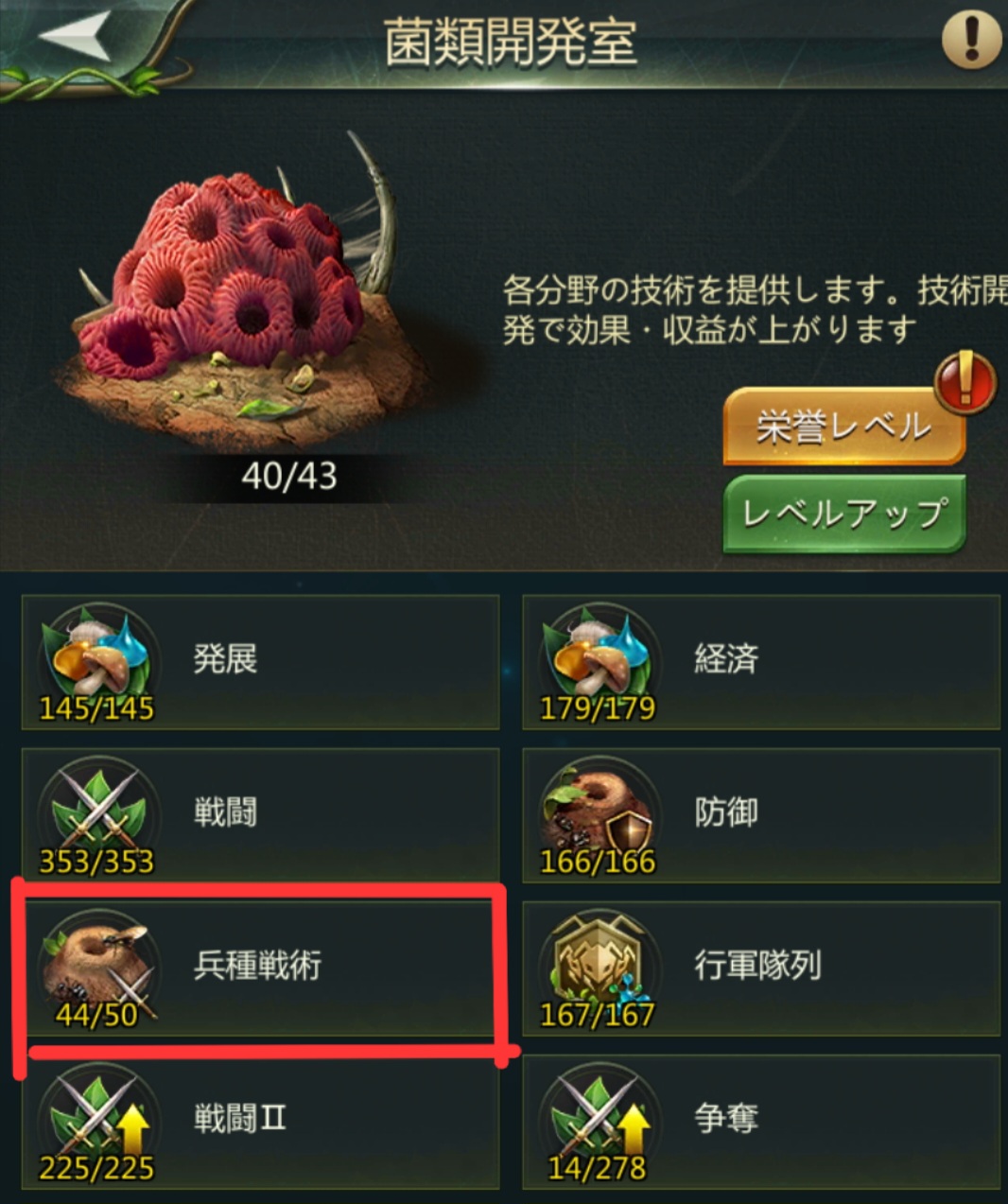This screenshot has height=1204, width=1008.
Task: Select the 争奪 swords arrow icon
Action: pyautogui.click(x=600, y=1118)
